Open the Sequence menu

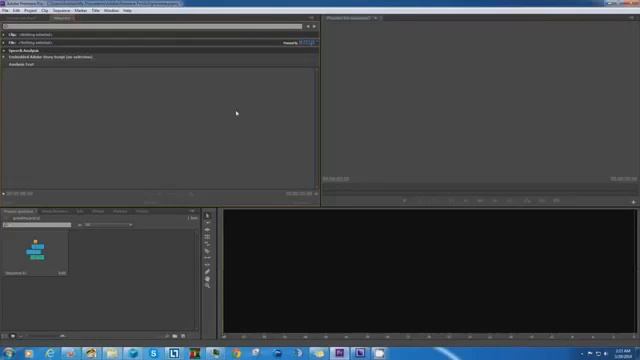pos(61,11)
